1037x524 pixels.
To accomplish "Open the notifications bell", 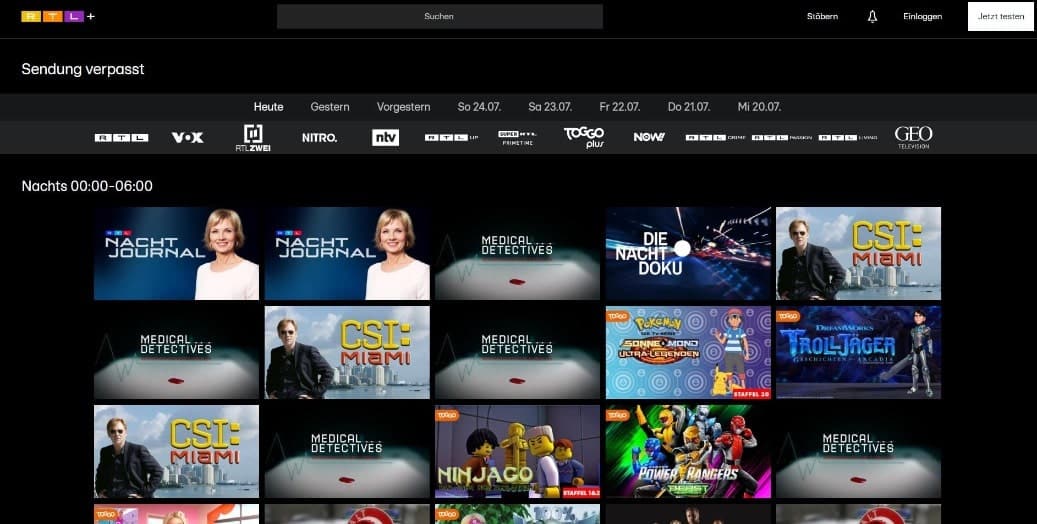I will 872,17.
